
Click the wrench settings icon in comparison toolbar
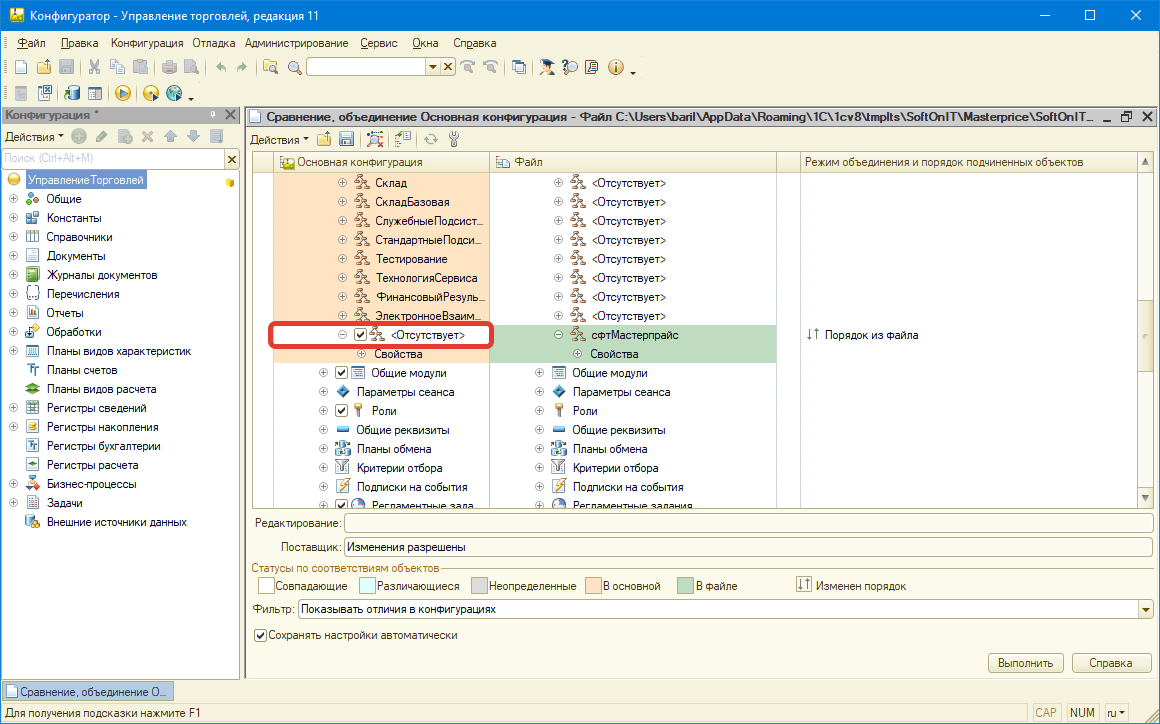pos(453,139)
